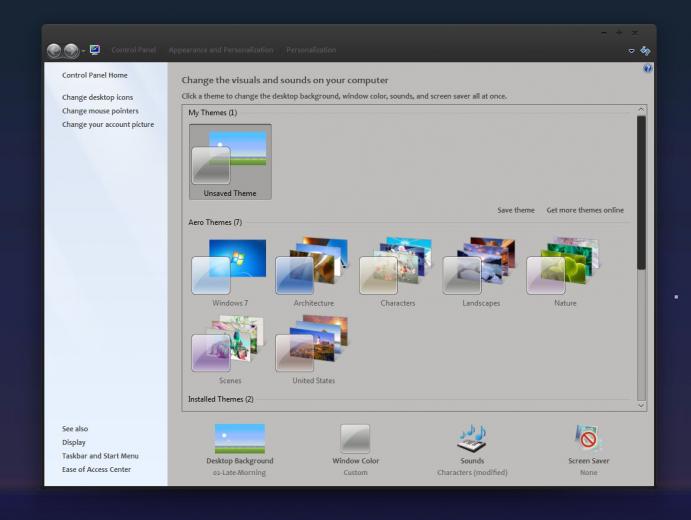This screenshot has height=520, width=691.
Task: Select Personalization breadcrumb
Action: [x=311, y=50]
